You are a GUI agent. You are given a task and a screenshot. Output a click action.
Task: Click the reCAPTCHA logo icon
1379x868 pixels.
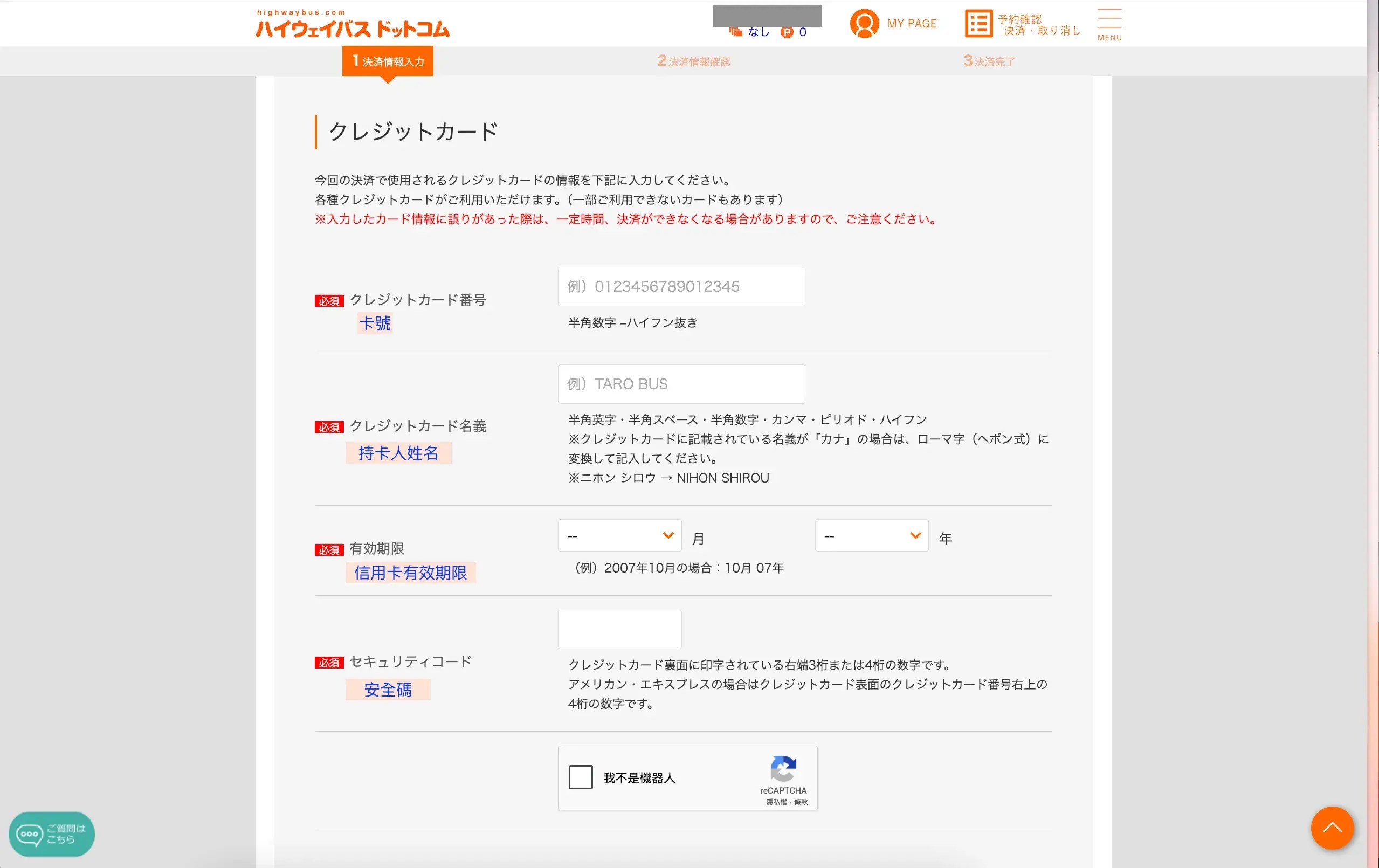[783, 768]
